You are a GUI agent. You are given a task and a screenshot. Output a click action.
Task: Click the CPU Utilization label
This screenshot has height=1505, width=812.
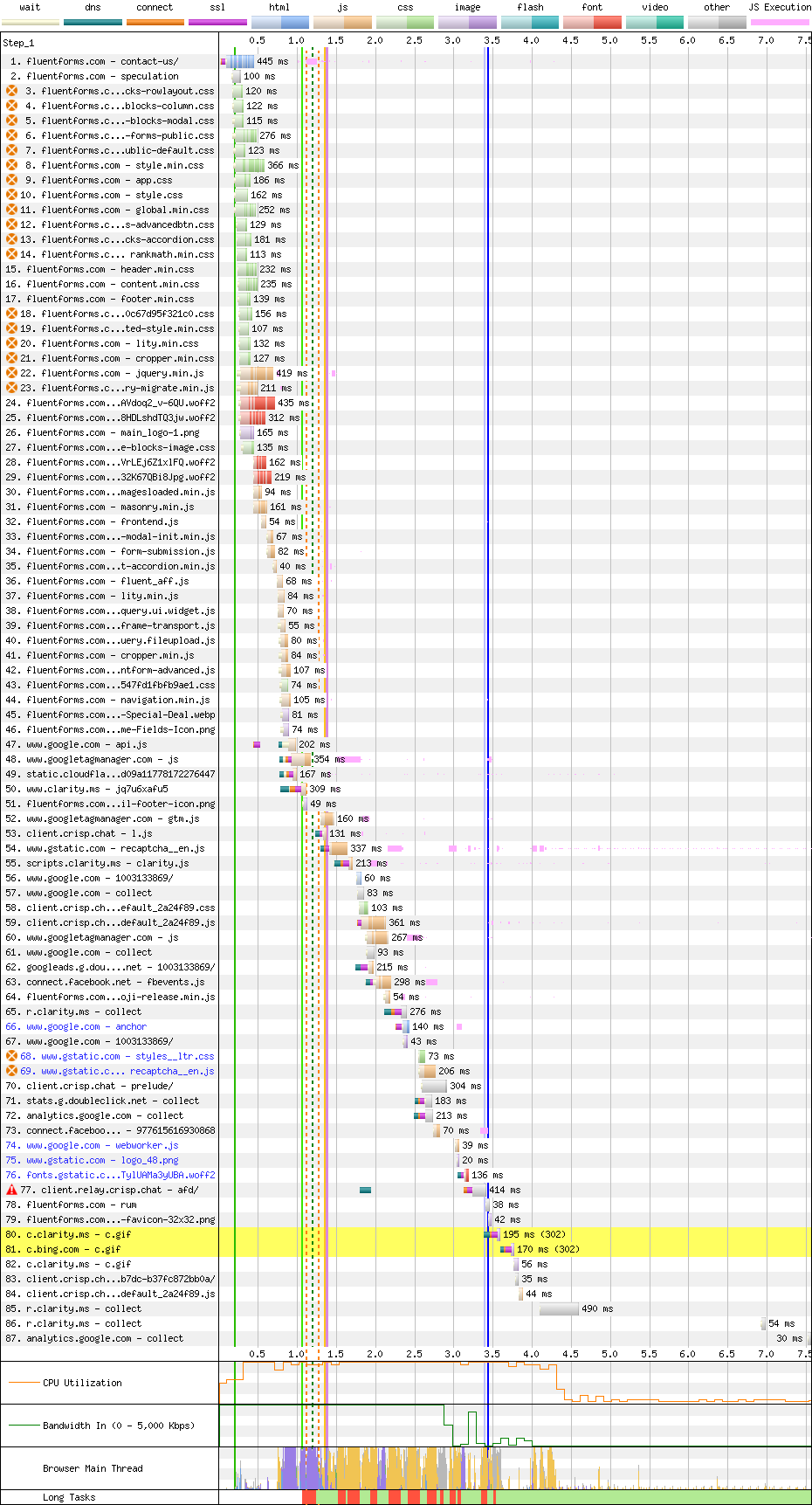click(x=82, y=1383)
